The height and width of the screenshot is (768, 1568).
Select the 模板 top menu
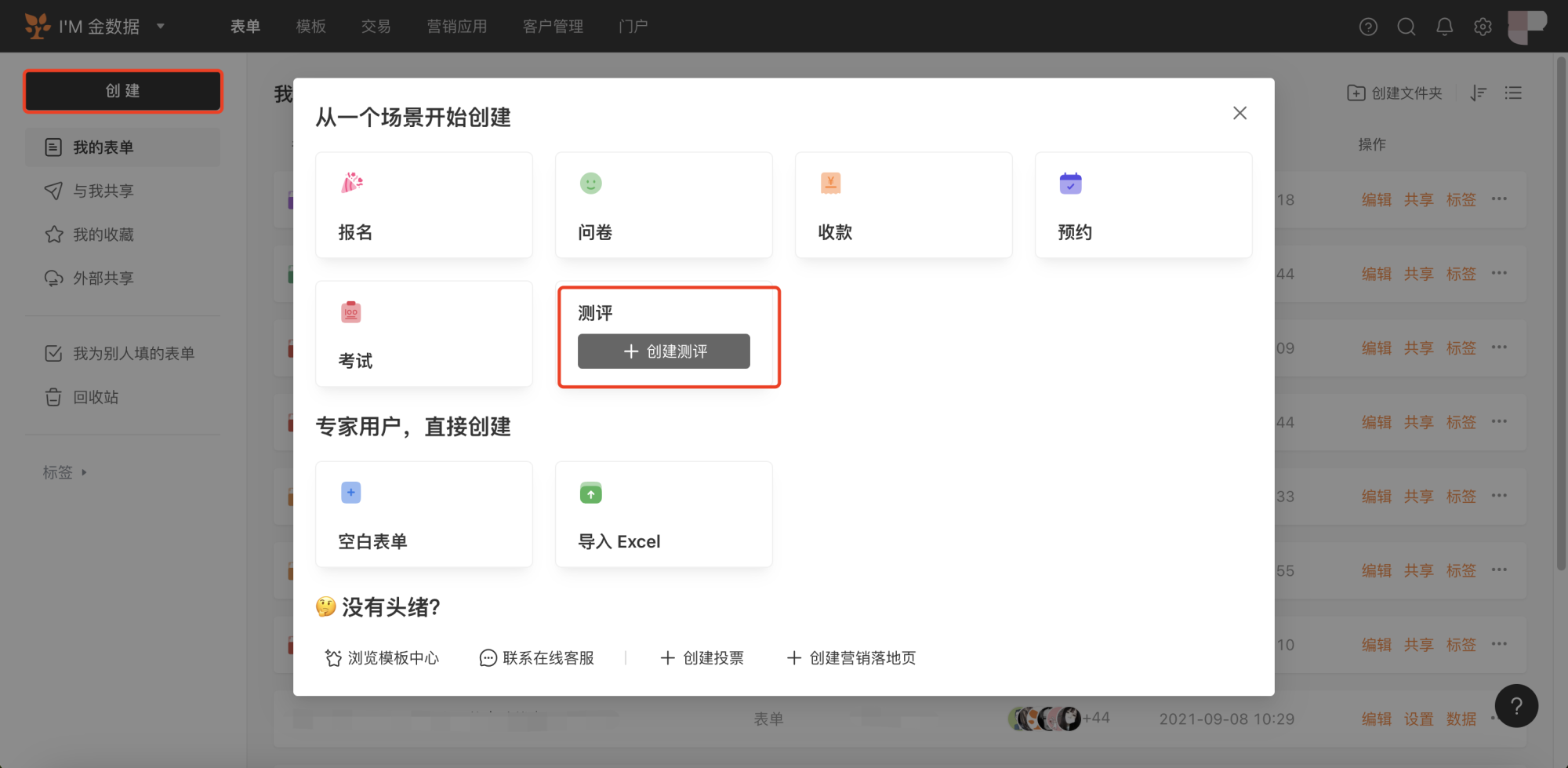tap(310, 26)
